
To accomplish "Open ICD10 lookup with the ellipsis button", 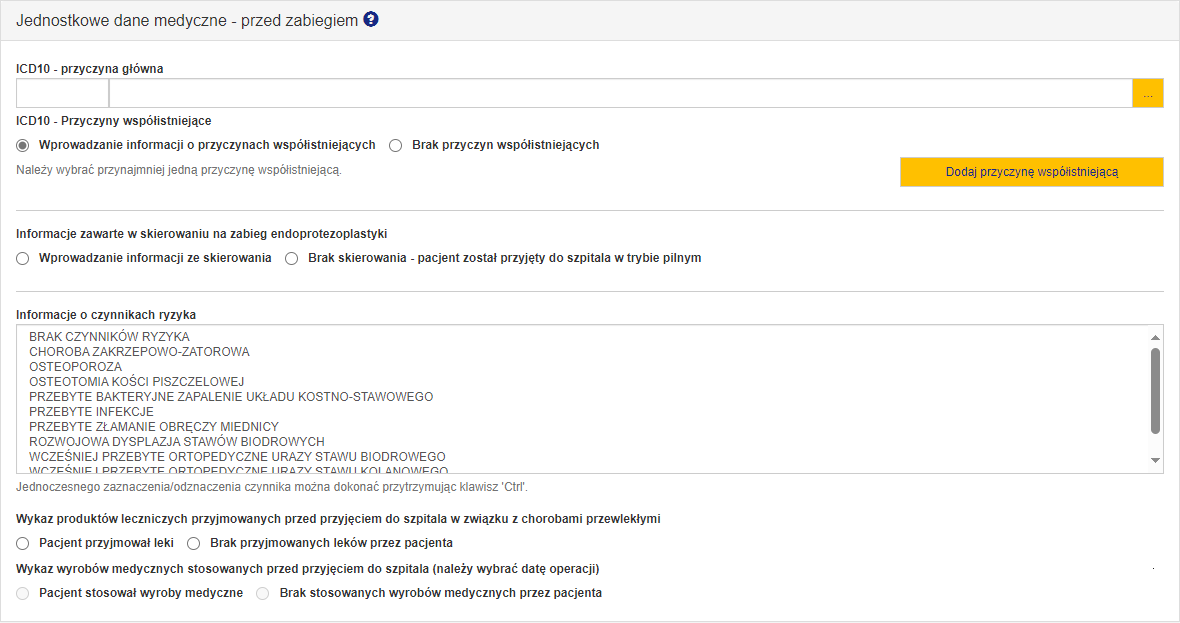I will point(1147,93).
